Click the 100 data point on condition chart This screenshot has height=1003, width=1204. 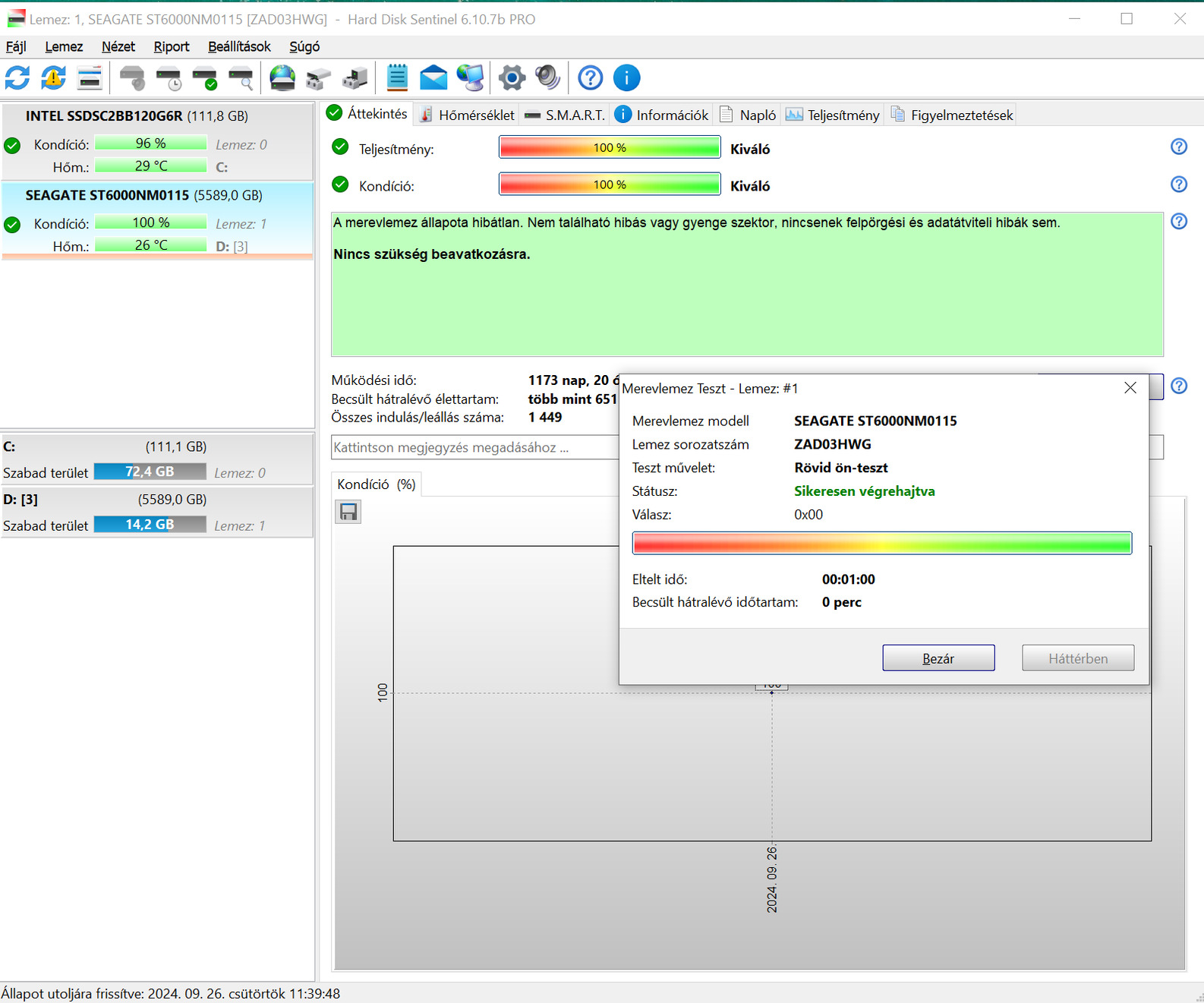click(x=772, y=691)
